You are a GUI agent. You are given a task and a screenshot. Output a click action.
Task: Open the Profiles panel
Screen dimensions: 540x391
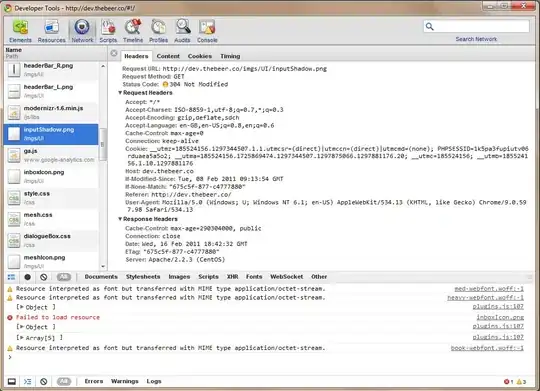click(158, 31)
